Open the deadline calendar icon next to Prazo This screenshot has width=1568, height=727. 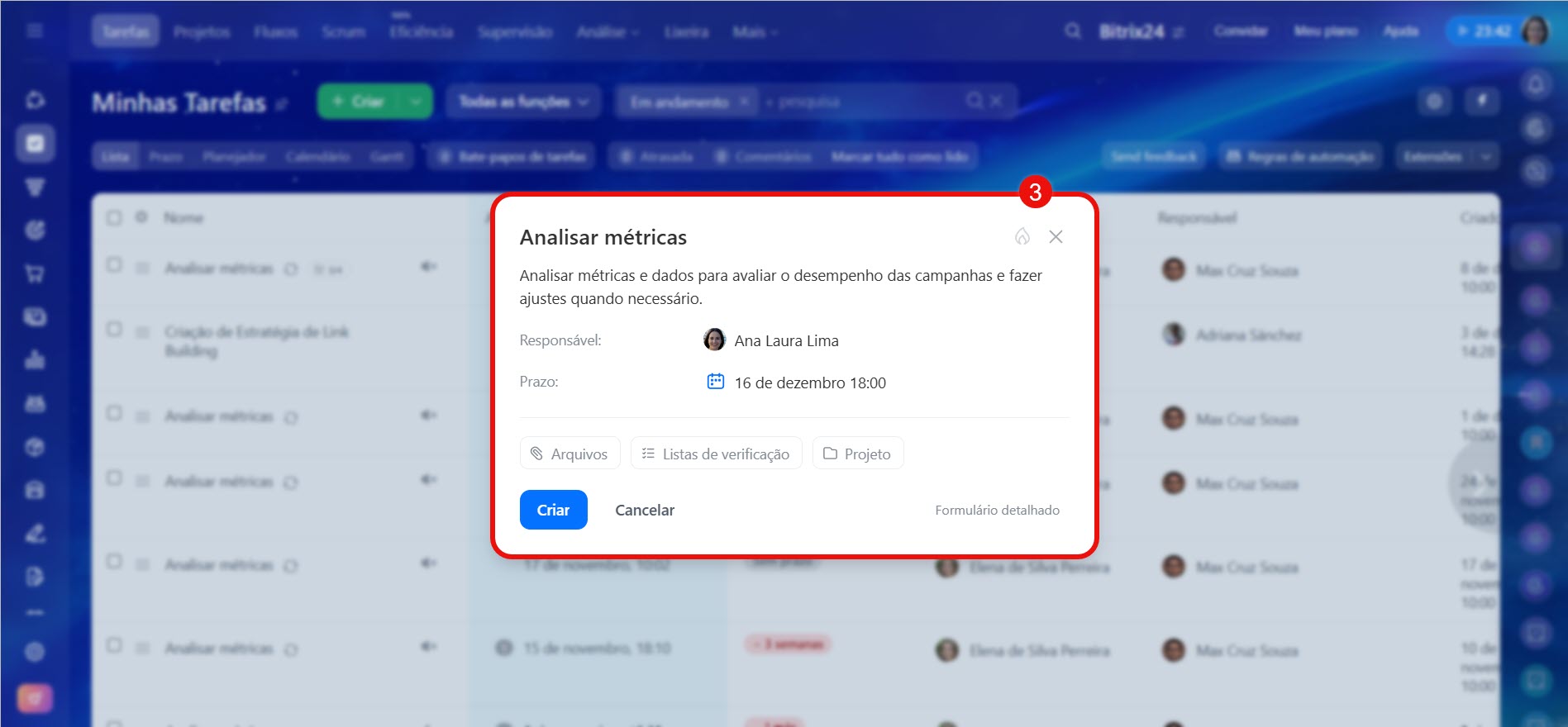pyautogui.click(x=716, y=382)
